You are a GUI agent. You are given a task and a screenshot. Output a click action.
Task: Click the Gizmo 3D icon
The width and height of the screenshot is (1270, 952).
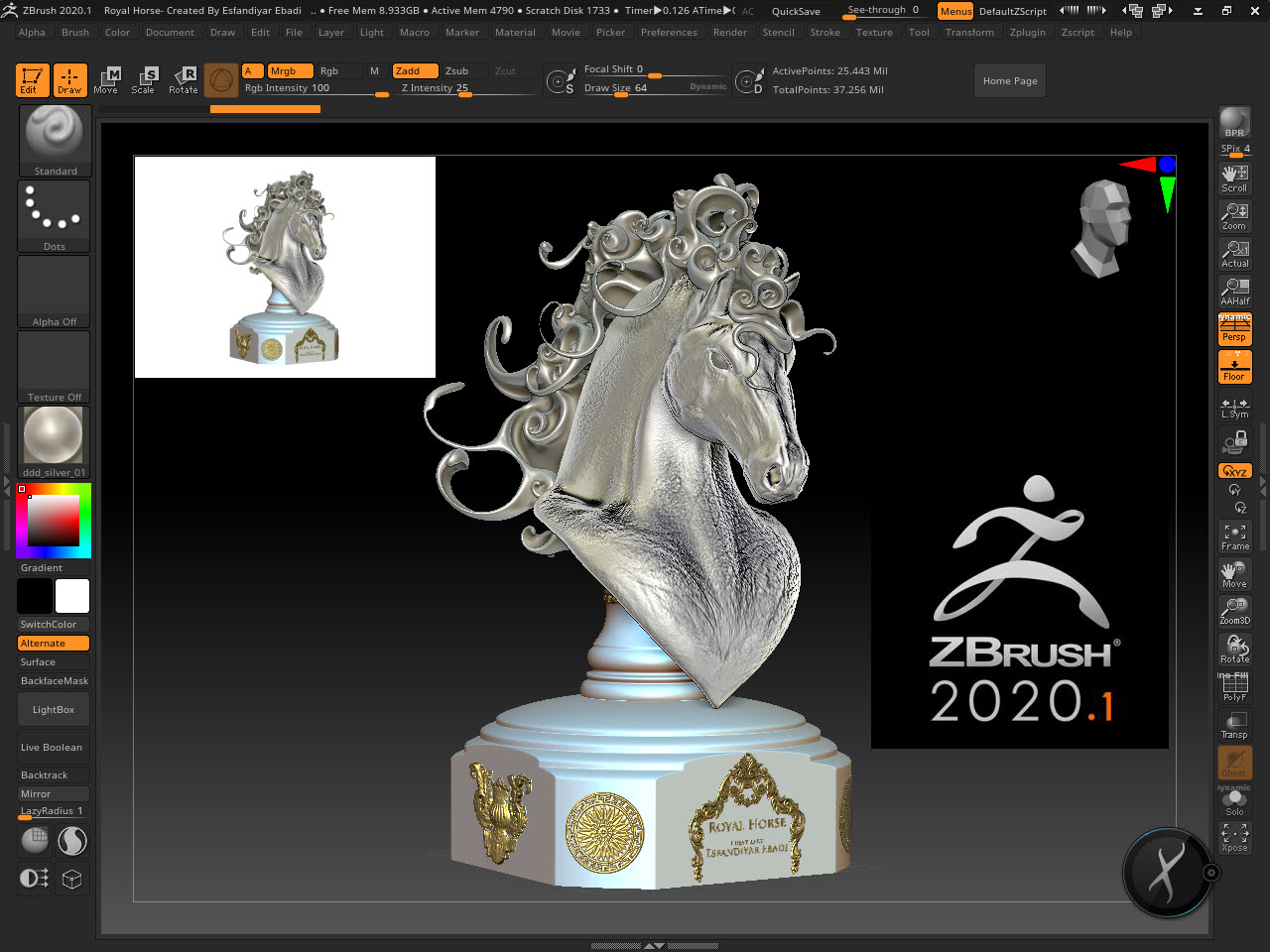221,80
